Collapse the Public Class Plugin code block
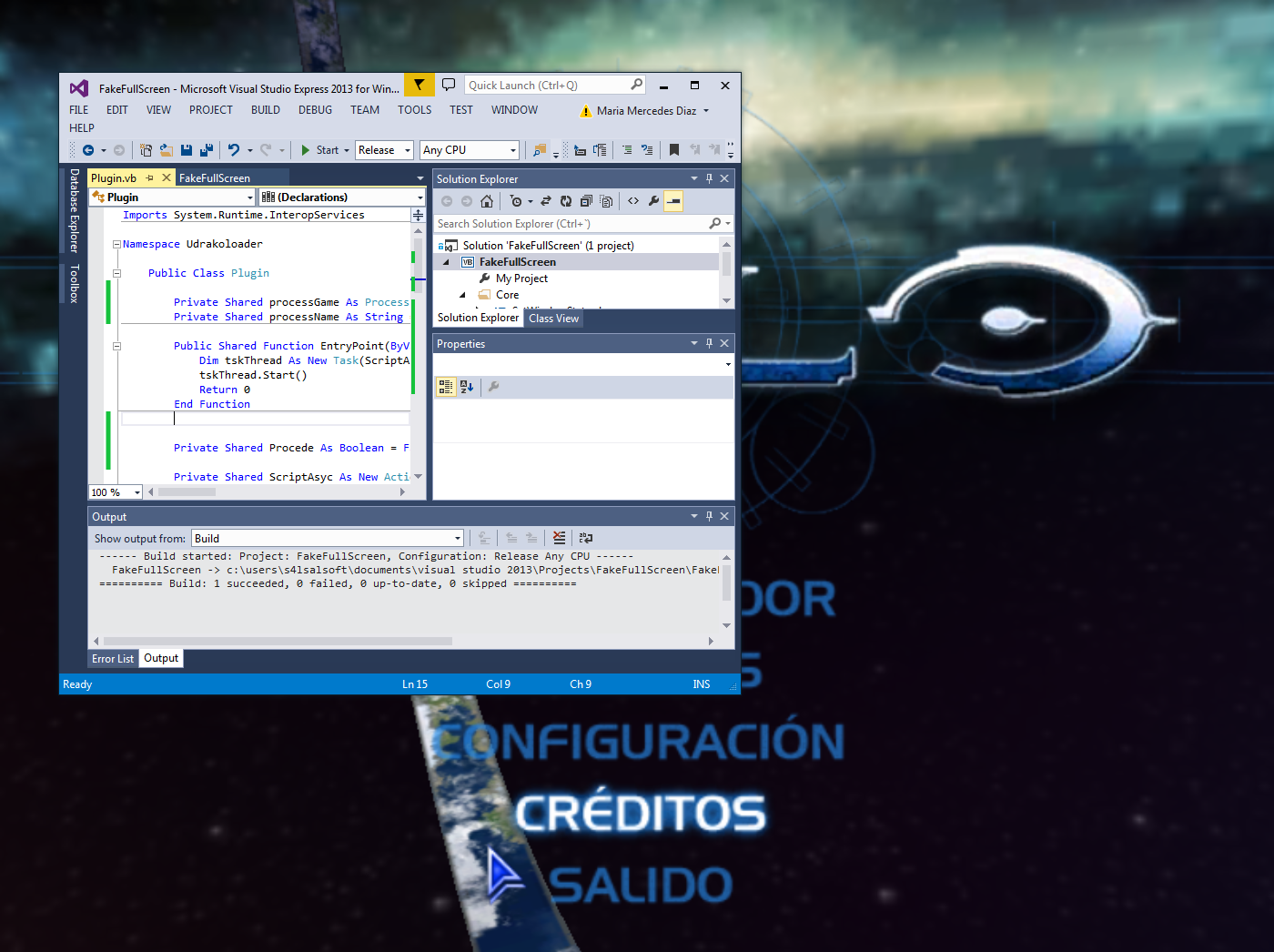Image resolution: width=1274 pixels, height=952 pixels. (116, 273)
